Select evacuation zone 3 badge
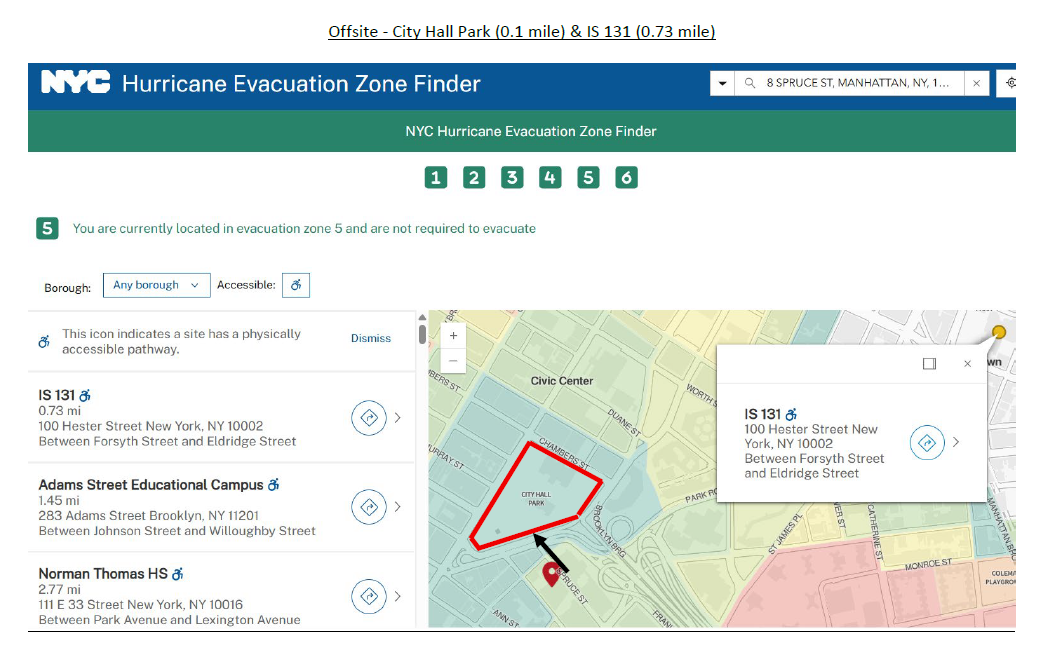Viewport: 1039px width, 659px height. (x=512, y=177)
